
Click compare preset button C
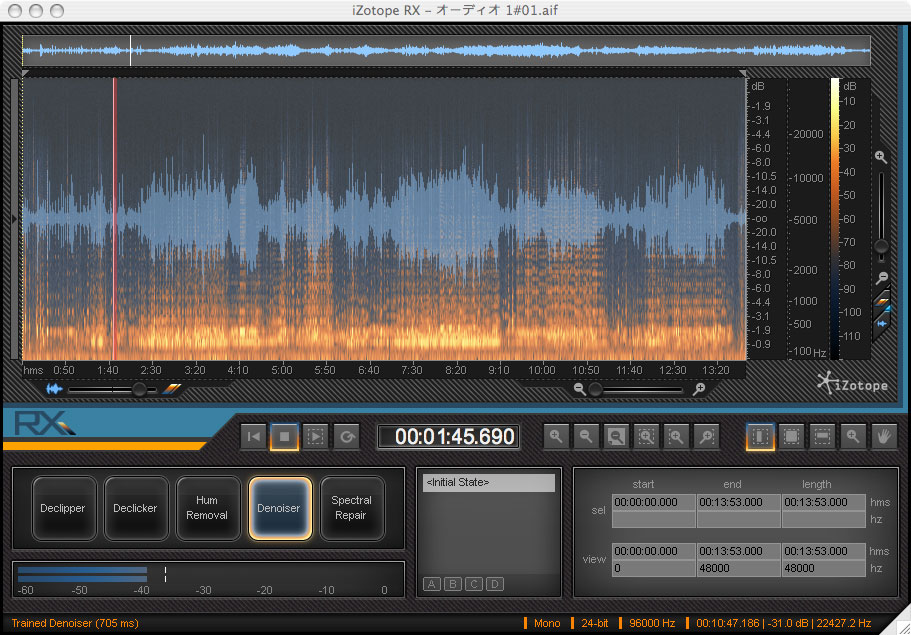[x=474, y=584]
